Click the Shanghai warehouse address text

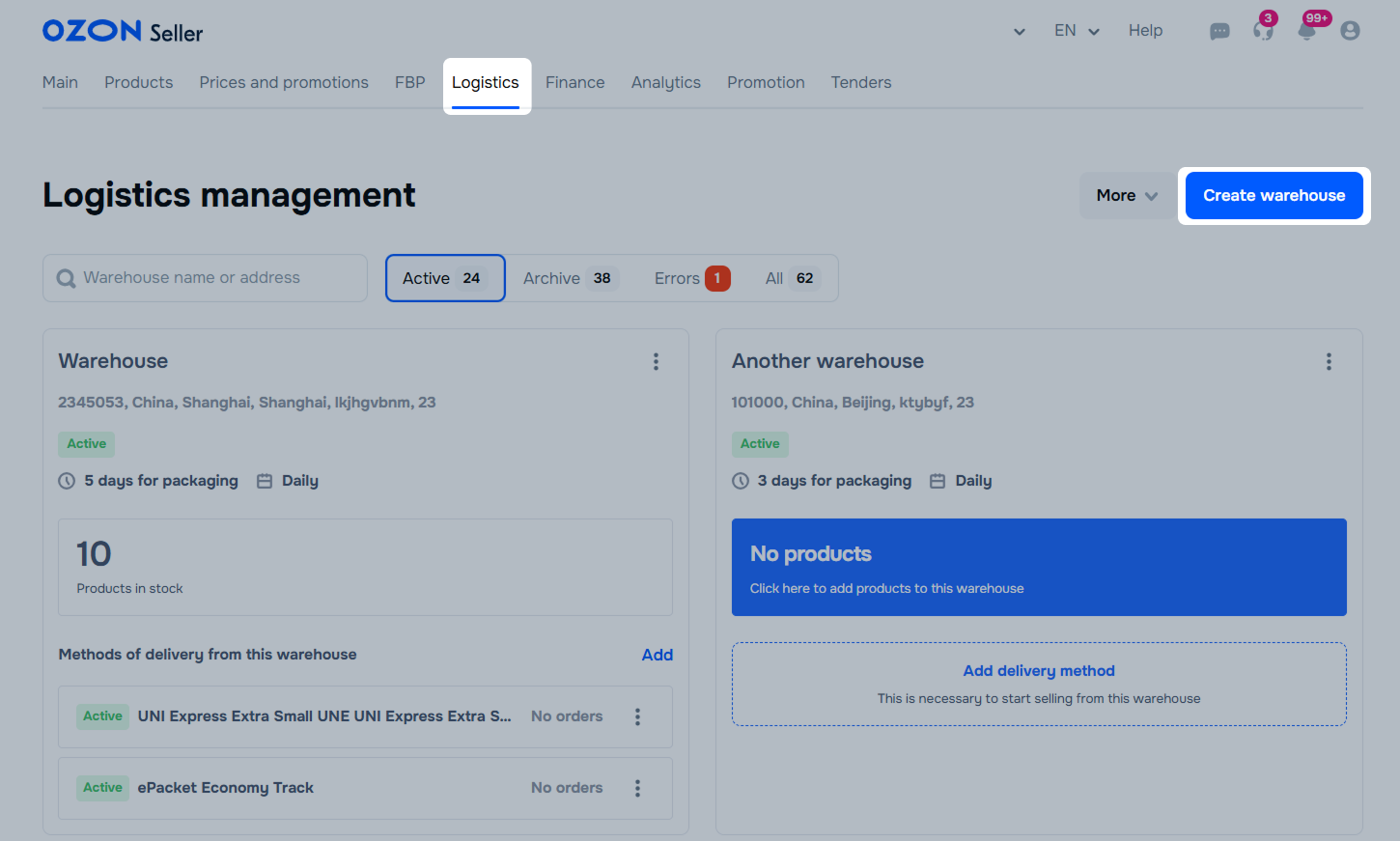coord(247,403)
